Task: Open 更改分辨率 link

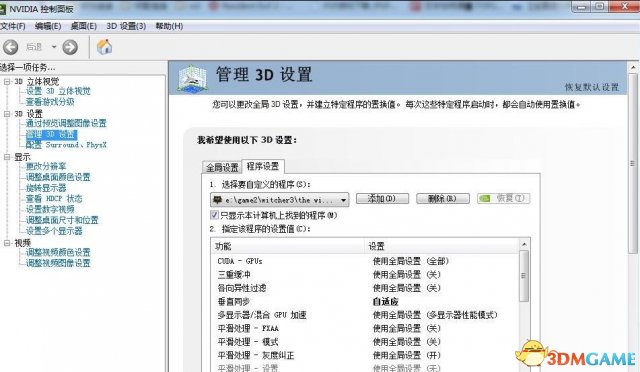Action: click(x=46, y=166)
